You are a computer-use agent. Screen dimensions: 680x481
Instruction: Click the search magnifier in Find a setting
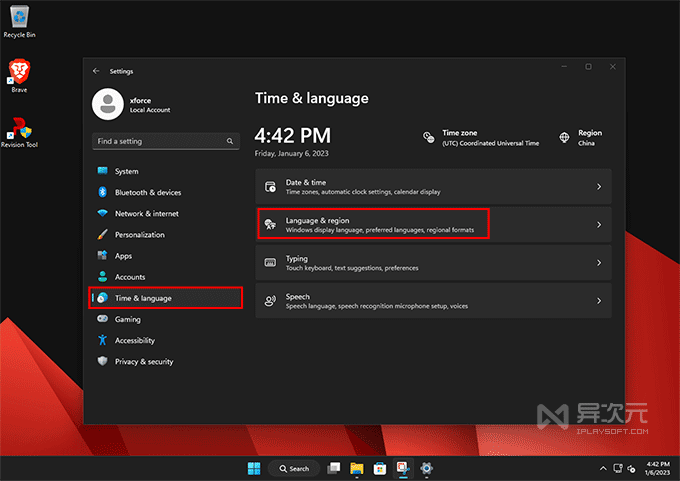pyautogui.click(x=232, y=141)
